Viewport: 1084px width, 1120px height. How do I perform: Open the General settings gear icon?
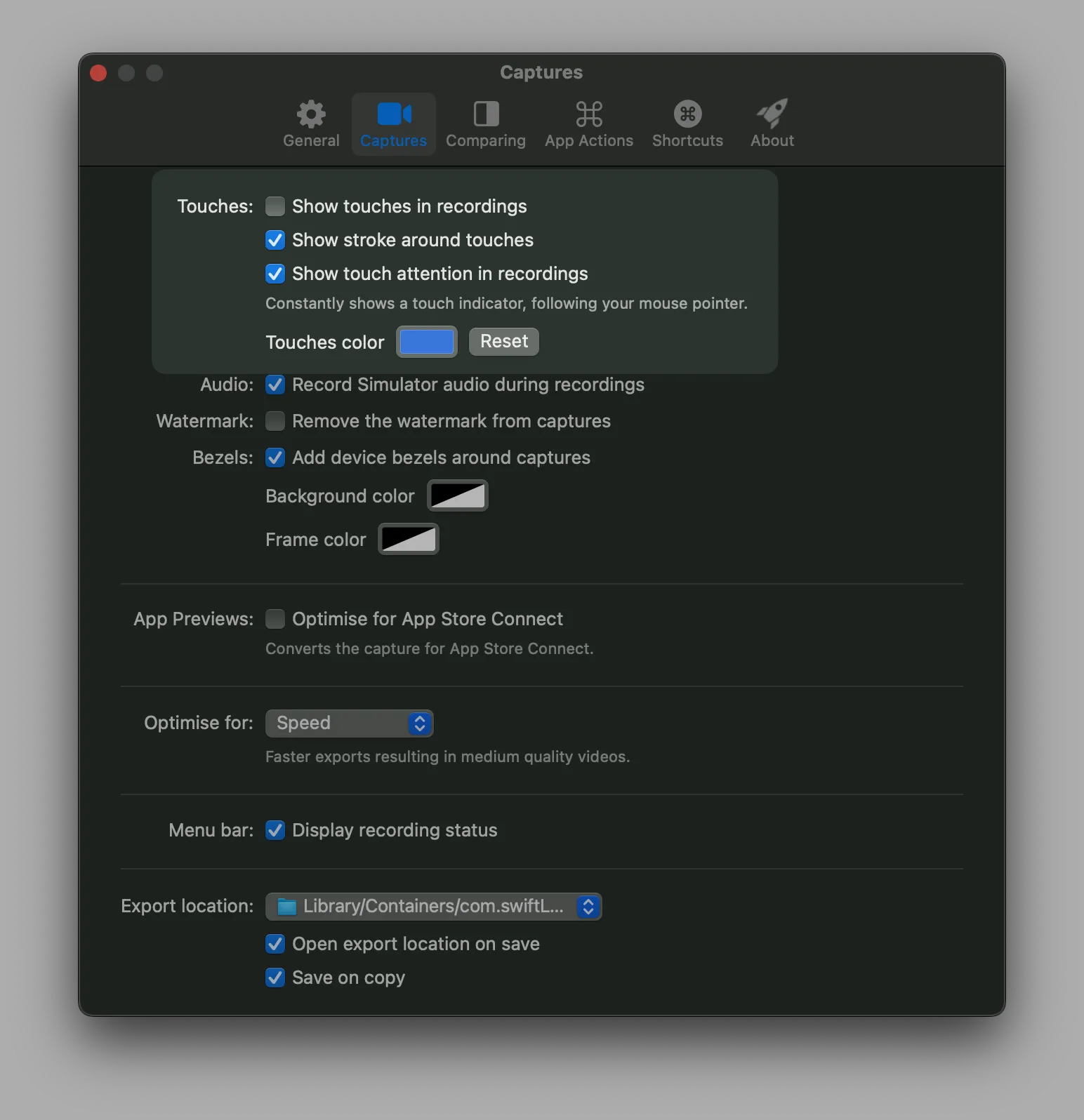click(x=311, y=114)
